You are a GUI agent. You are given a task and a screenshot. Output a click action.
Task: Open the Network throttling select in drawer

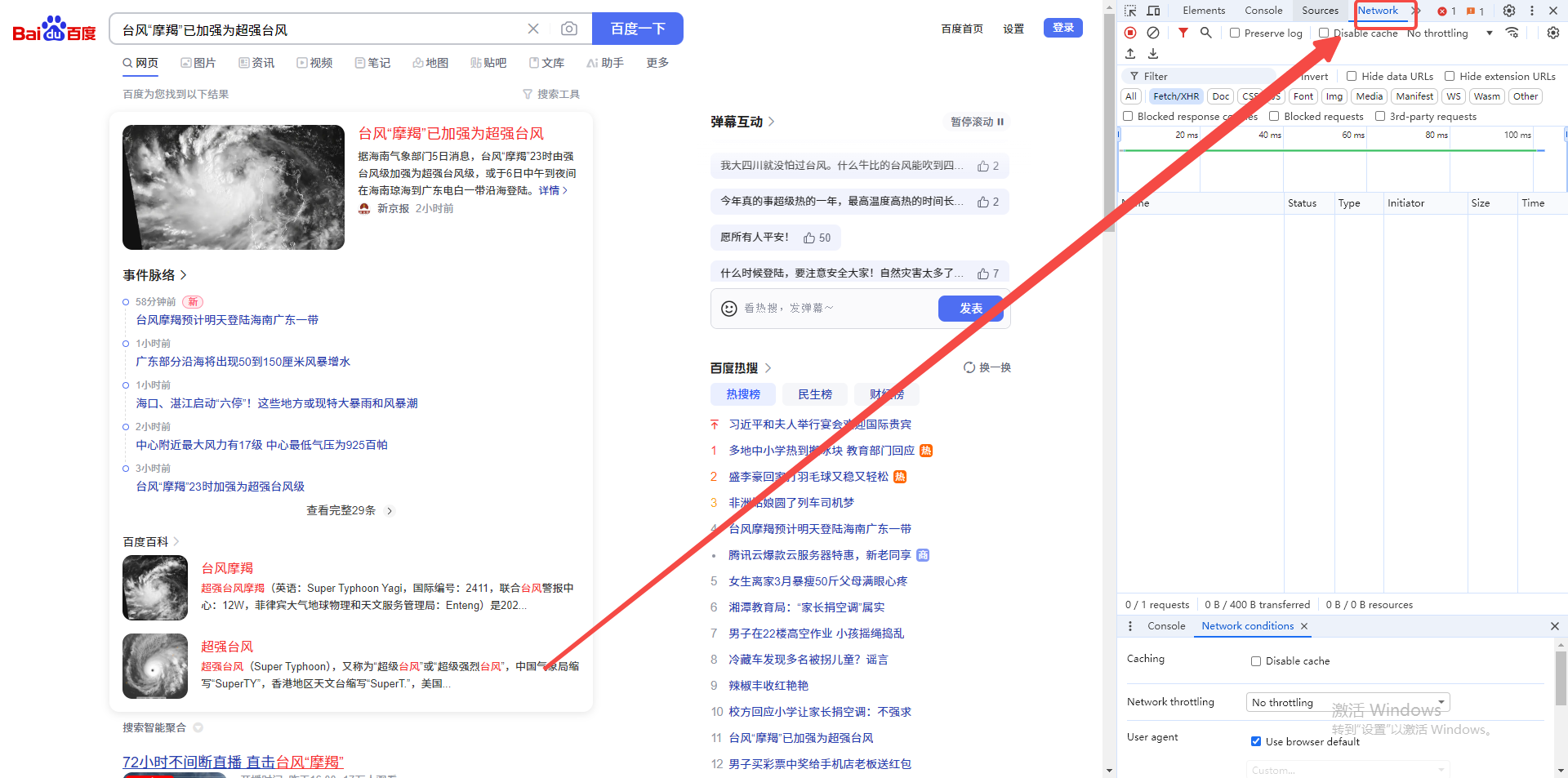1347,702
